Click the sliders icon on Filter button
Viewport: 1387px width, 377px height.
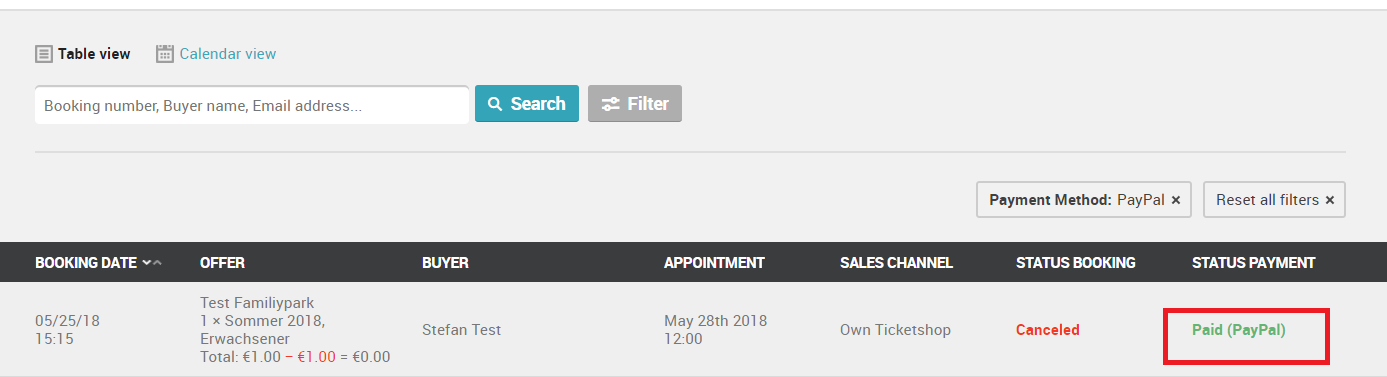coord(610,104)
